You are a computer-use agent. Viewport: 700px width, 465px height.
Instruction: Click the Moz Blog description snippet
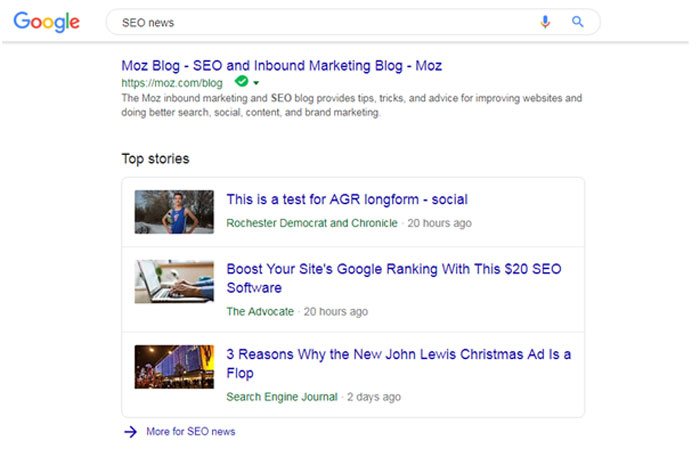click(x=351, y=105)
